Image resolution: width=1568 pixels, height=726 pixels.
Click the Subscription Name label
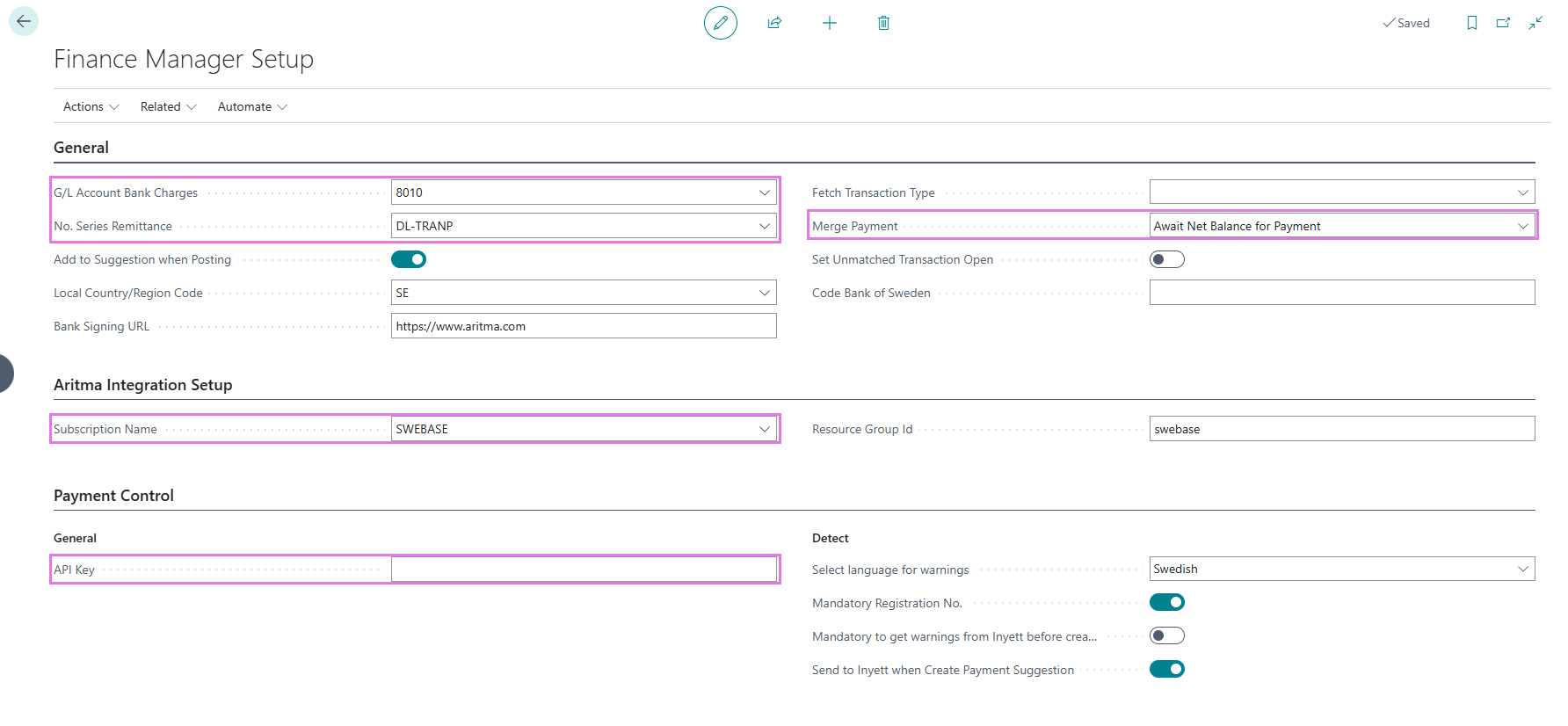coord(105,429)
